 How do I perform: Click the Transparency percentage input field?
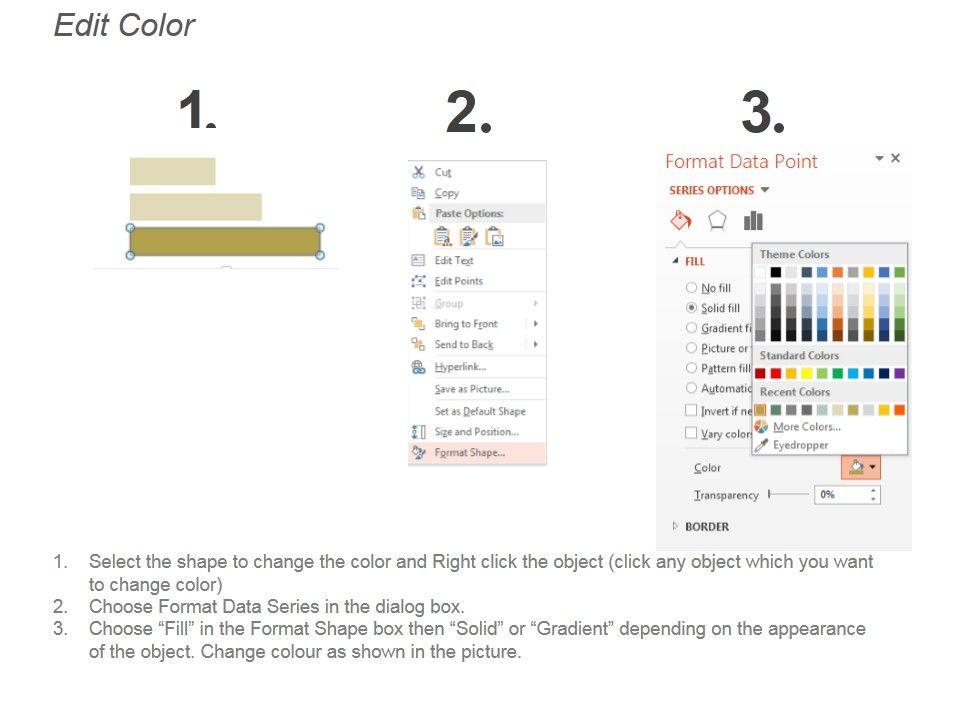(x=842, y=495)
